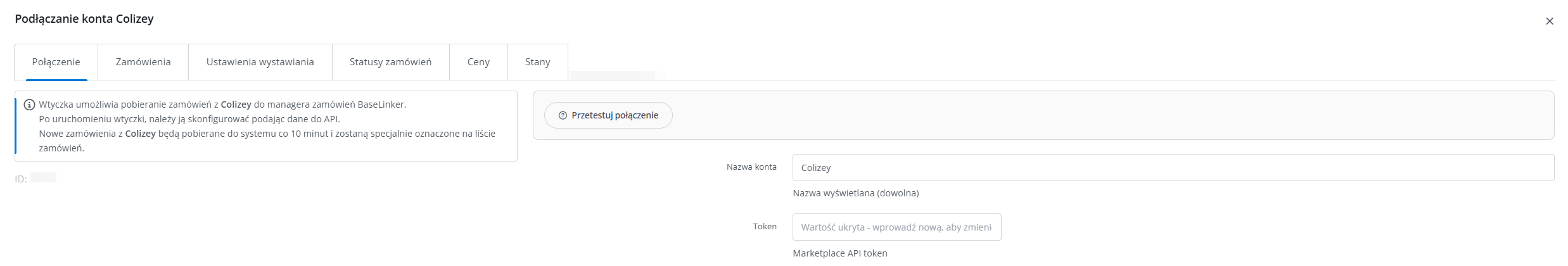Click the ID label under the notice

pyautogui.click(x=21, y=179)
